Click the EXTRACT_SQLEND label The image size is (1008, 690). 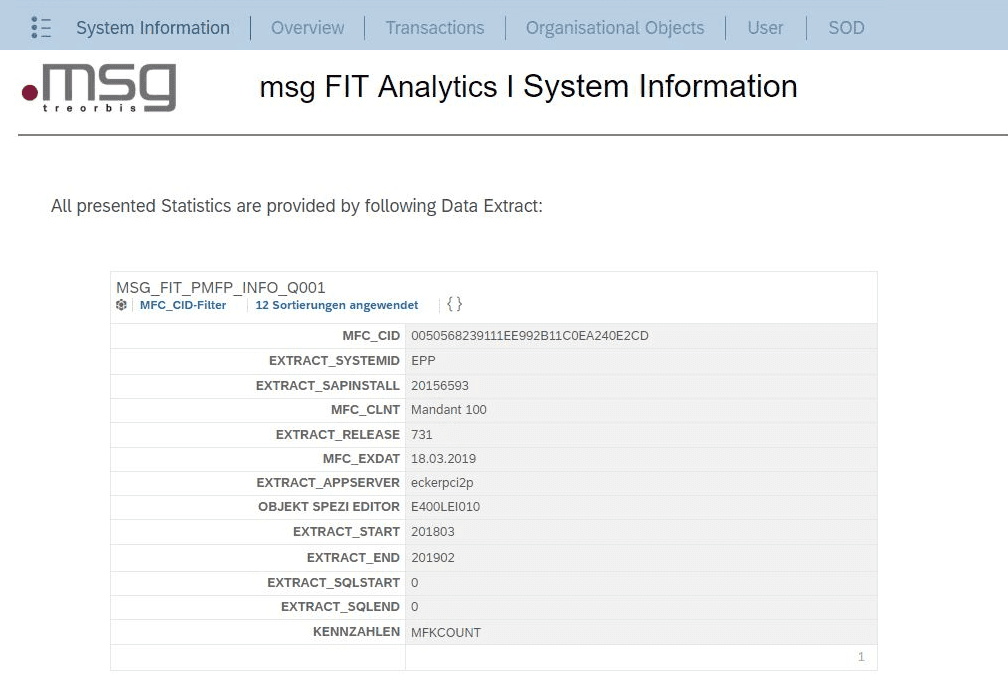(340, 606)
